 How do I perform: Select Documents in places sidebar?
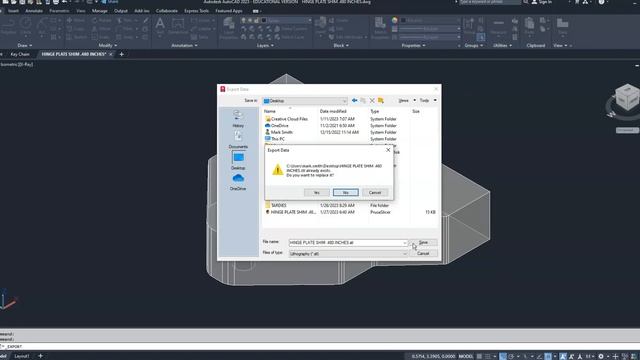[238, 139]
